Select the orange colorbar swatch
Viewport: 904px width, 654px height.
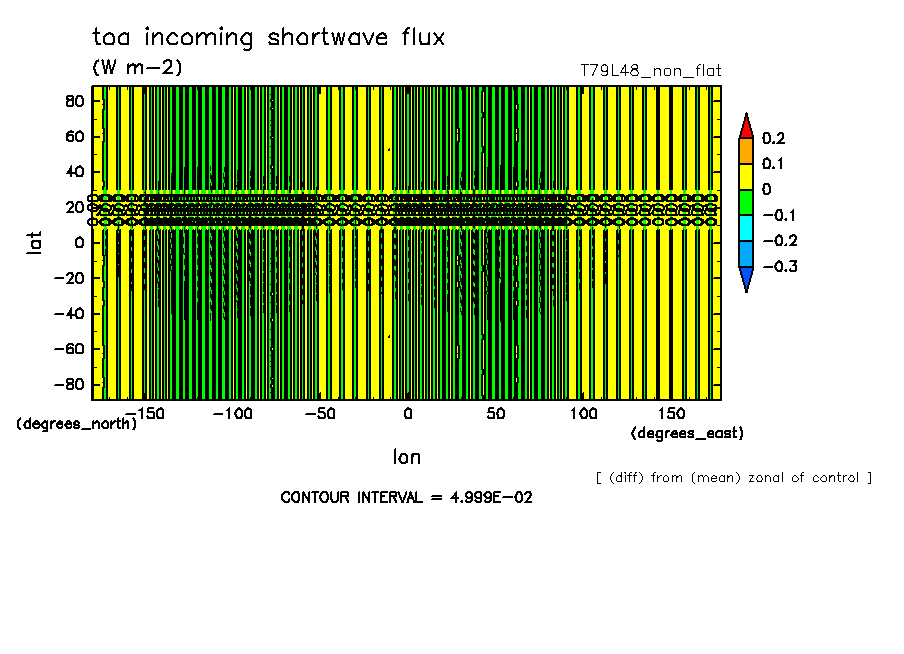click(x=745, y=150)
